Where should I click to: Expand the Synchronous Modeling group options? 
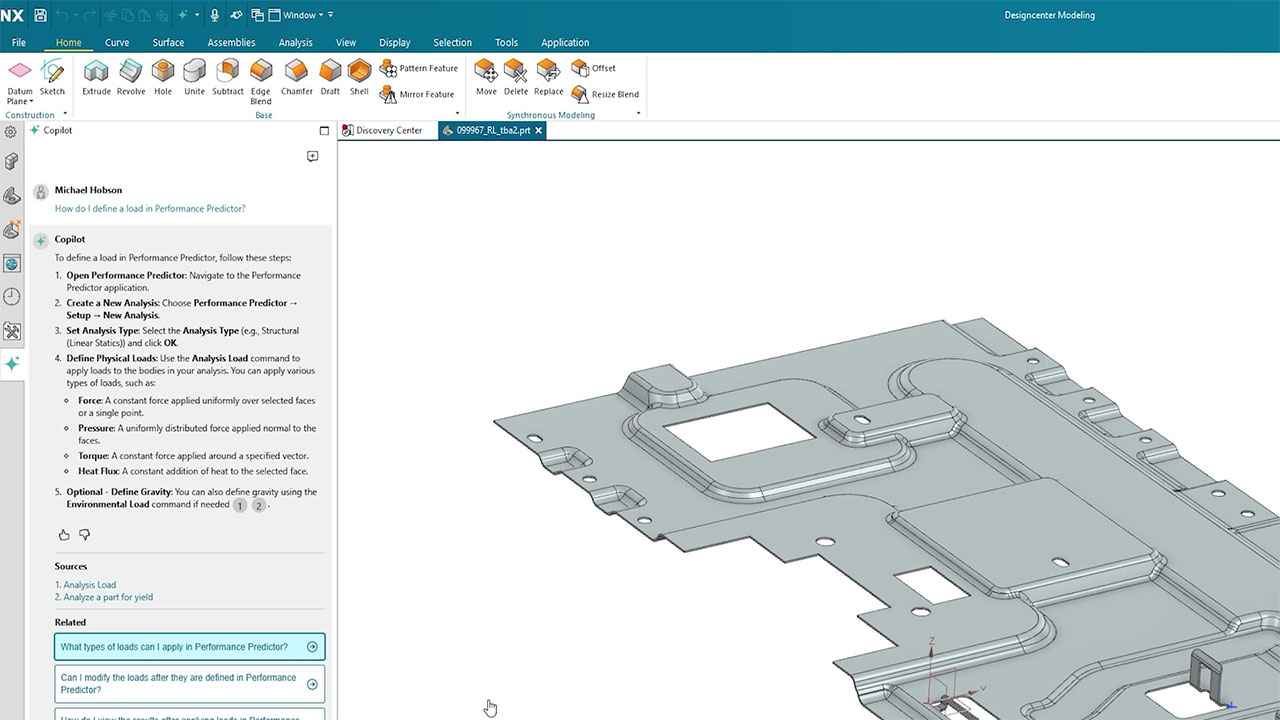638,114
